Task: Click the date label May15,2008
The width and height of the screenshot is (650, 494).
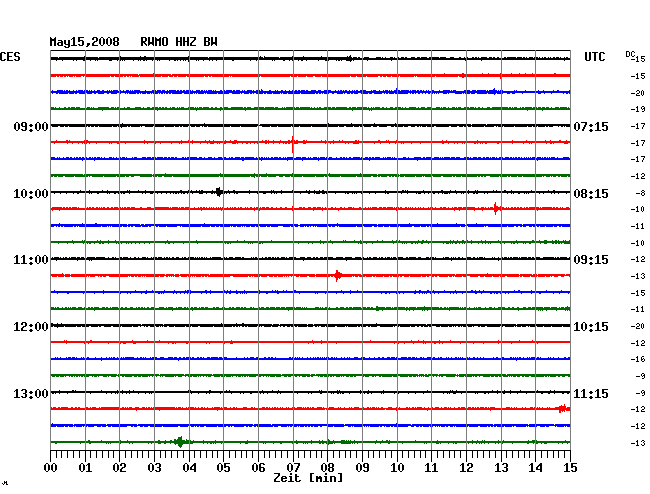Action: (84, 42)
